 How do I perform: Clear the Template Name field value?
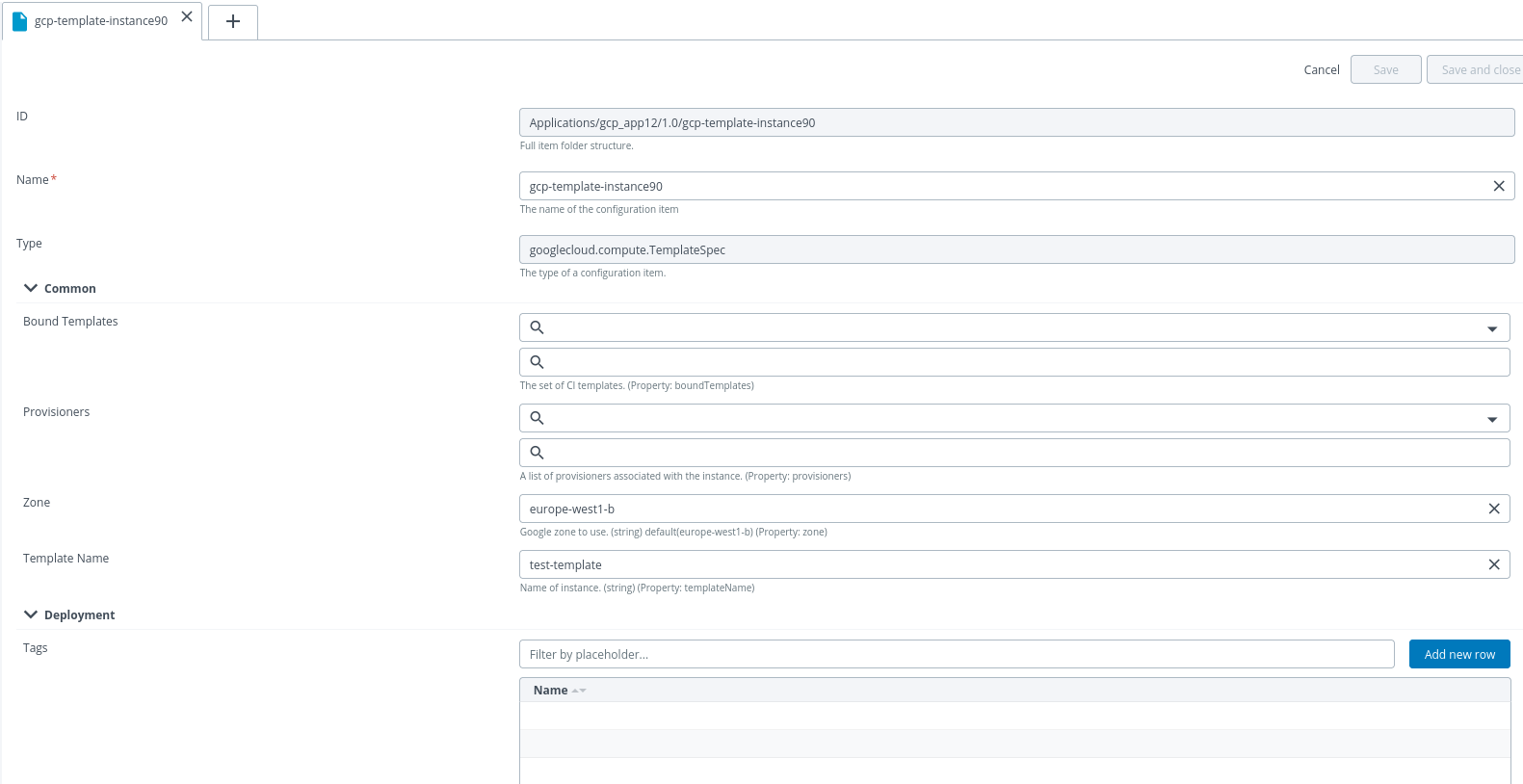[1493, 564]
